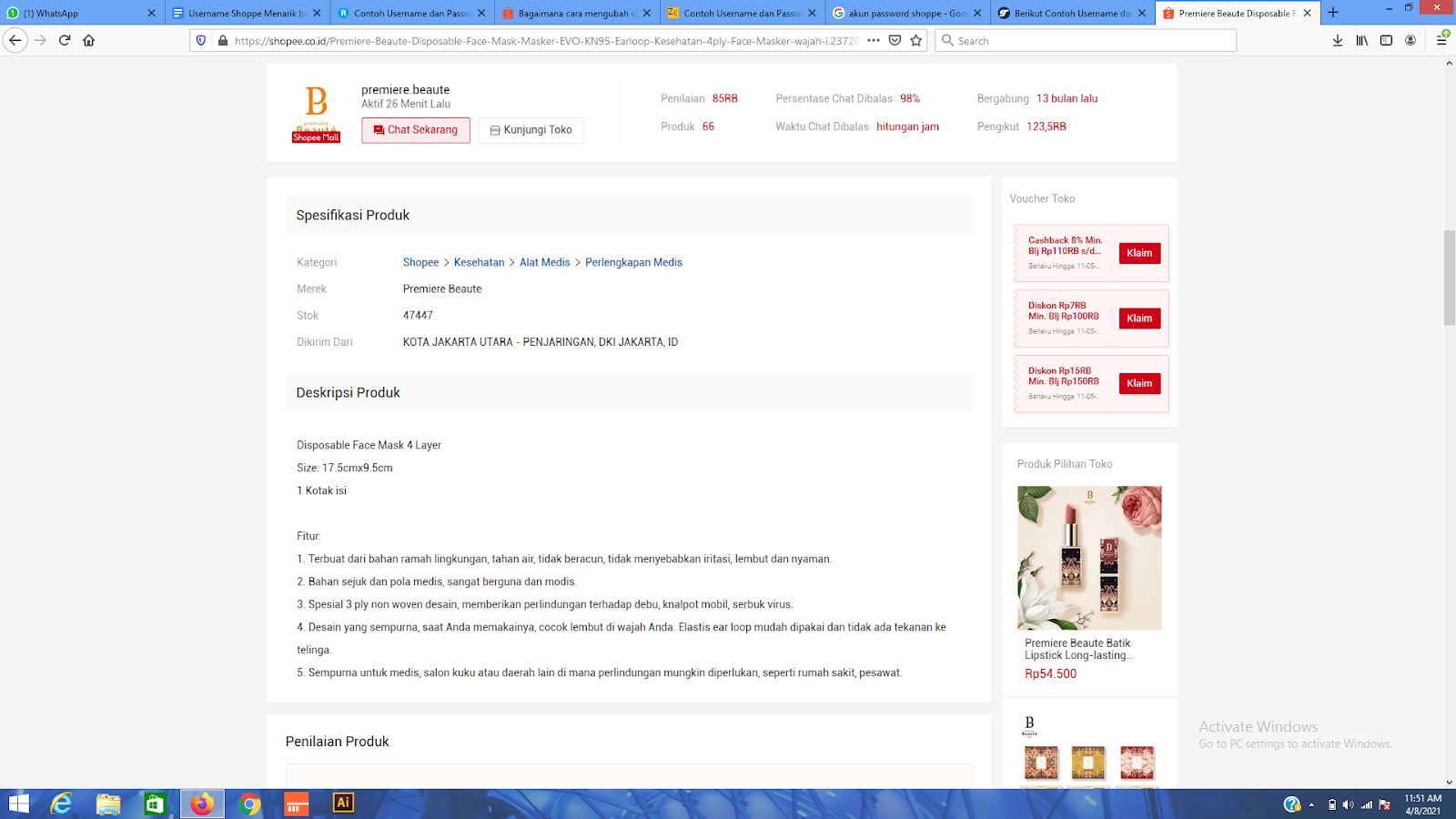Reload the current Shopee page

pyautogui.click(x=65, y=40)
